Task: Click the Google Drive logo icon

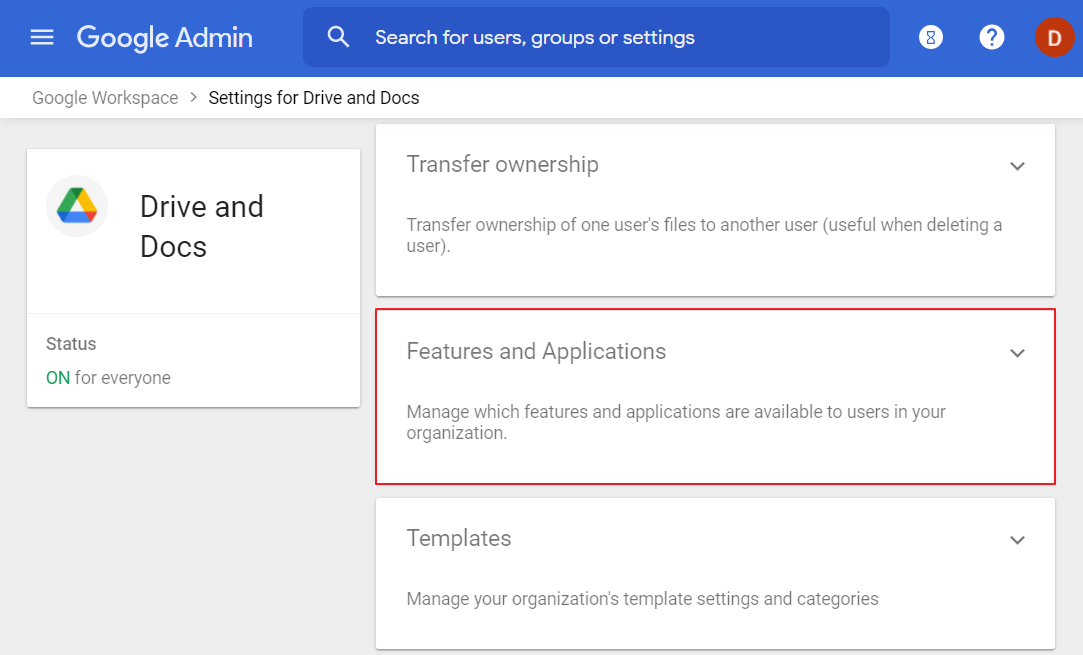Action: click(77, 205)
